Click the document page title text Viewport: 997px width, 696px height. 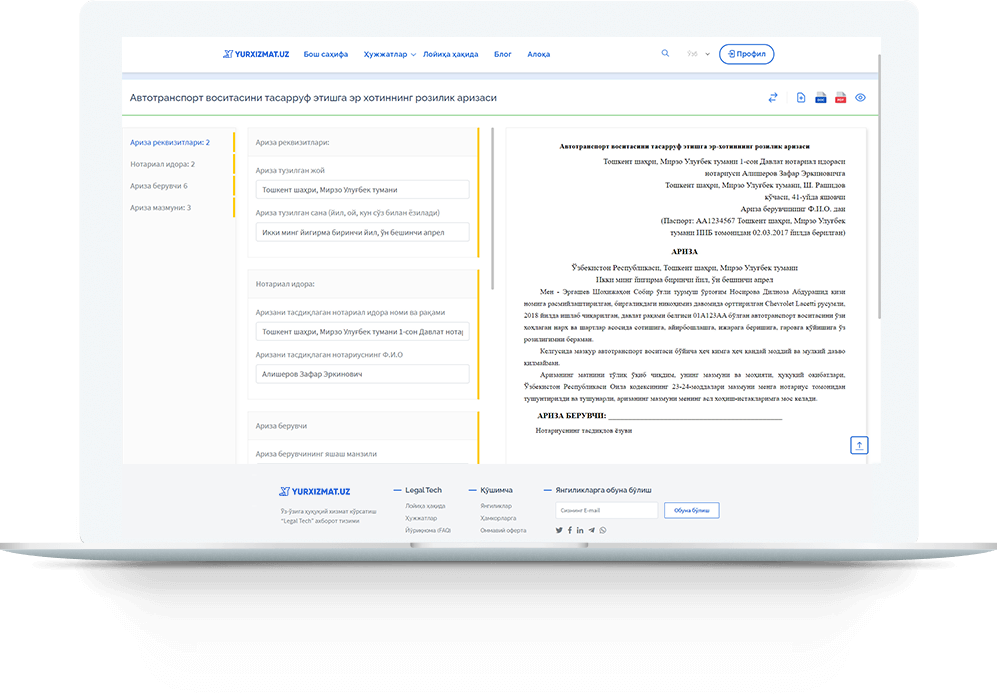pos(313,98)
